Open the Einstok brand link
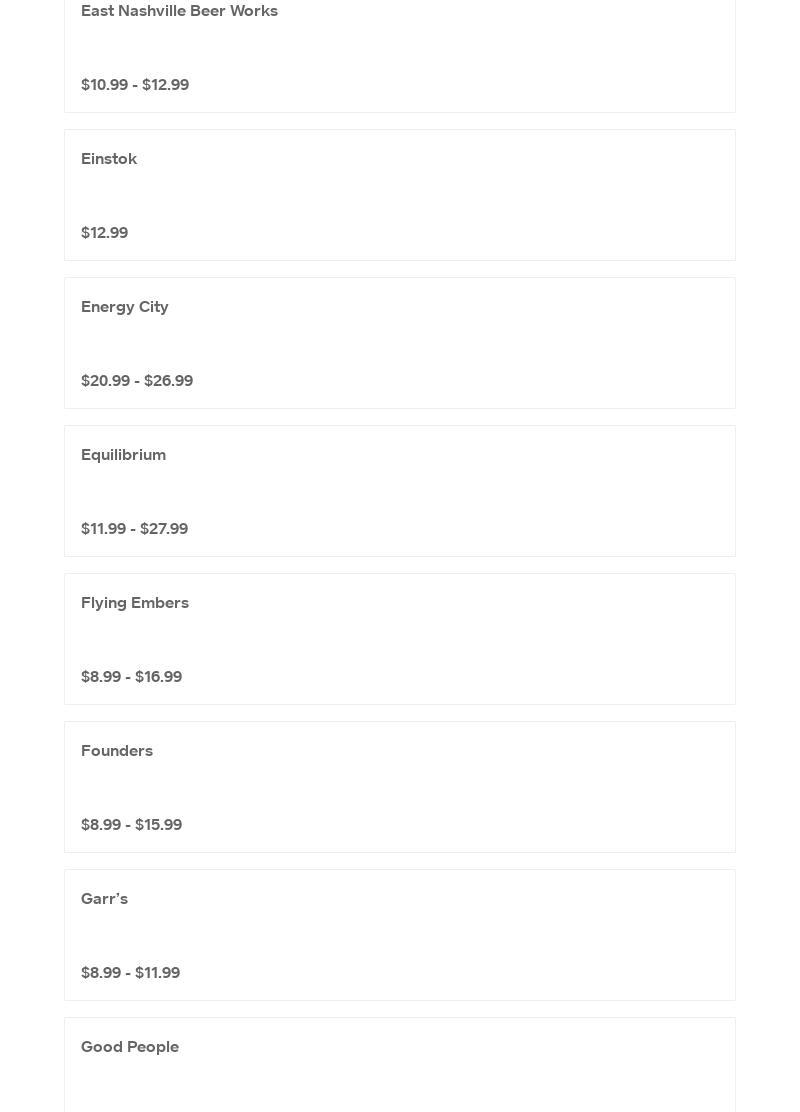The height and width of the screenshot is (1112, 800). click(109, 159)
